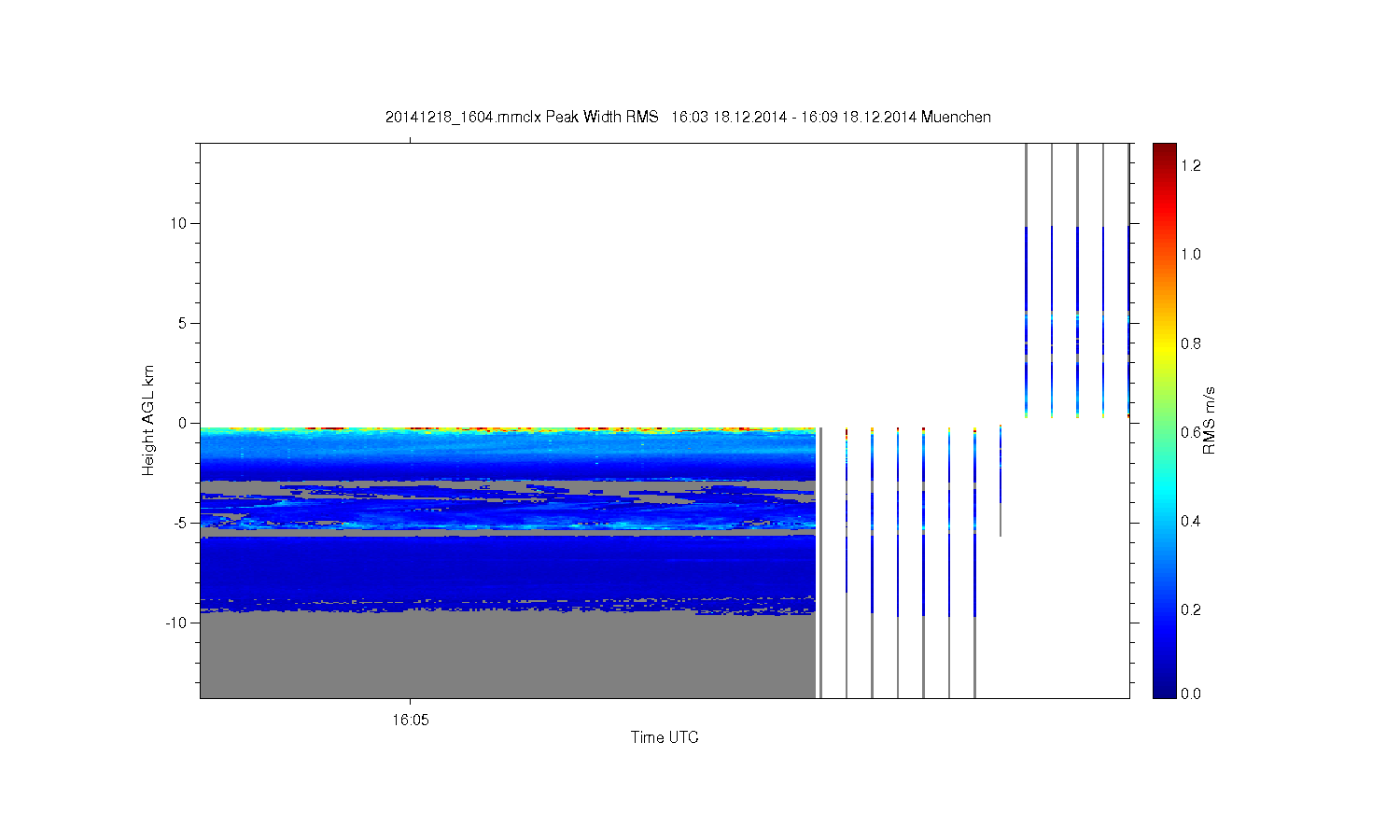Click the 1.2 colorbar tick label
1400x840 pixels.
pyautogui.click(x=1191, y=165)
